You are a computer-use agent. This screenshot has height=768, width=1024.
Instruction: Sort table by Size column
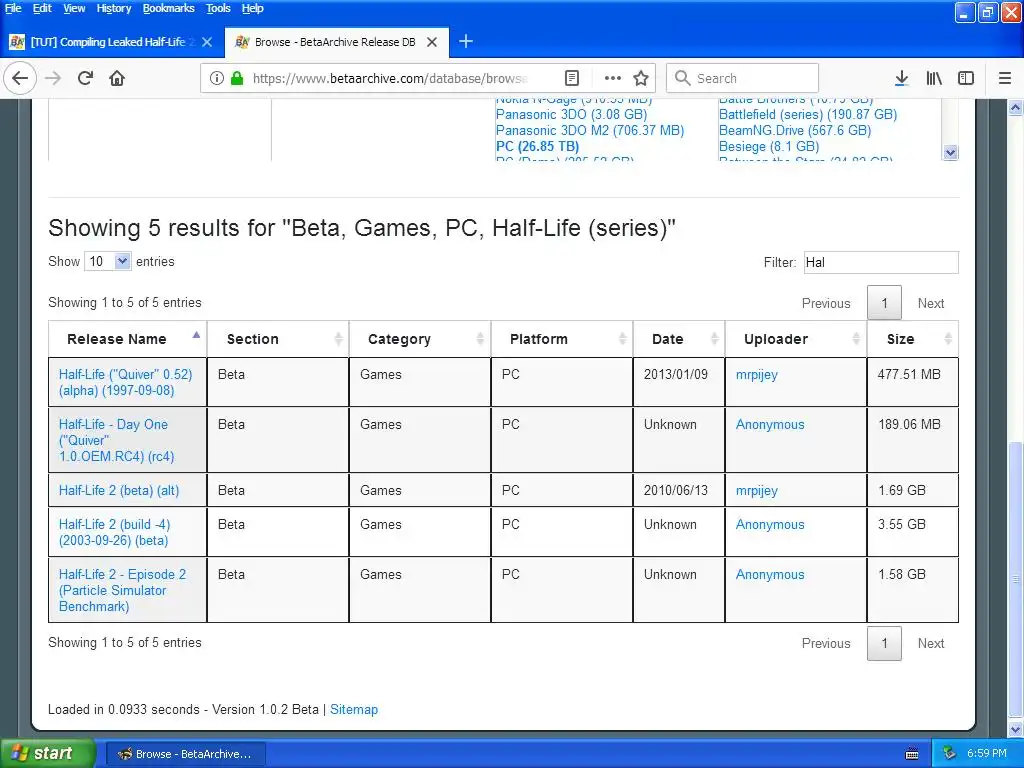pyautogui.click(x=912, y=339)
